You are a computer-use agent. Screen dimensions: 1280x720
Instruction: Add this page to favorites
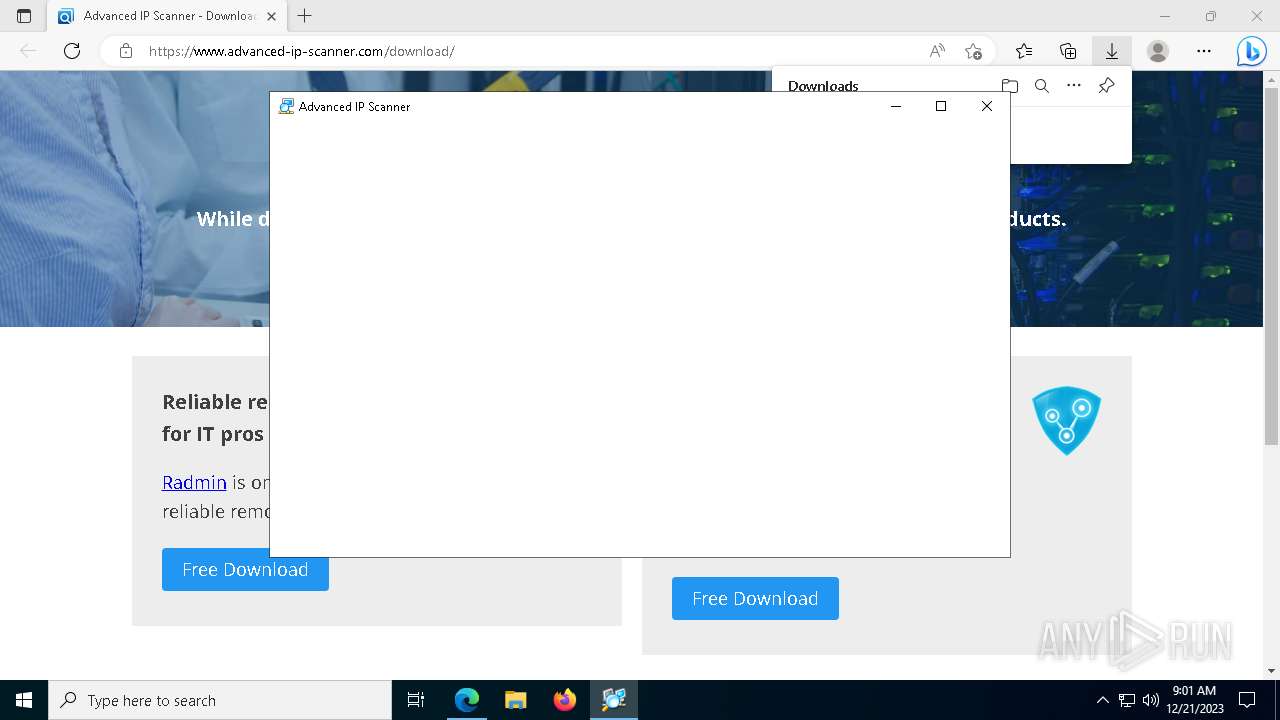point(973,51)
